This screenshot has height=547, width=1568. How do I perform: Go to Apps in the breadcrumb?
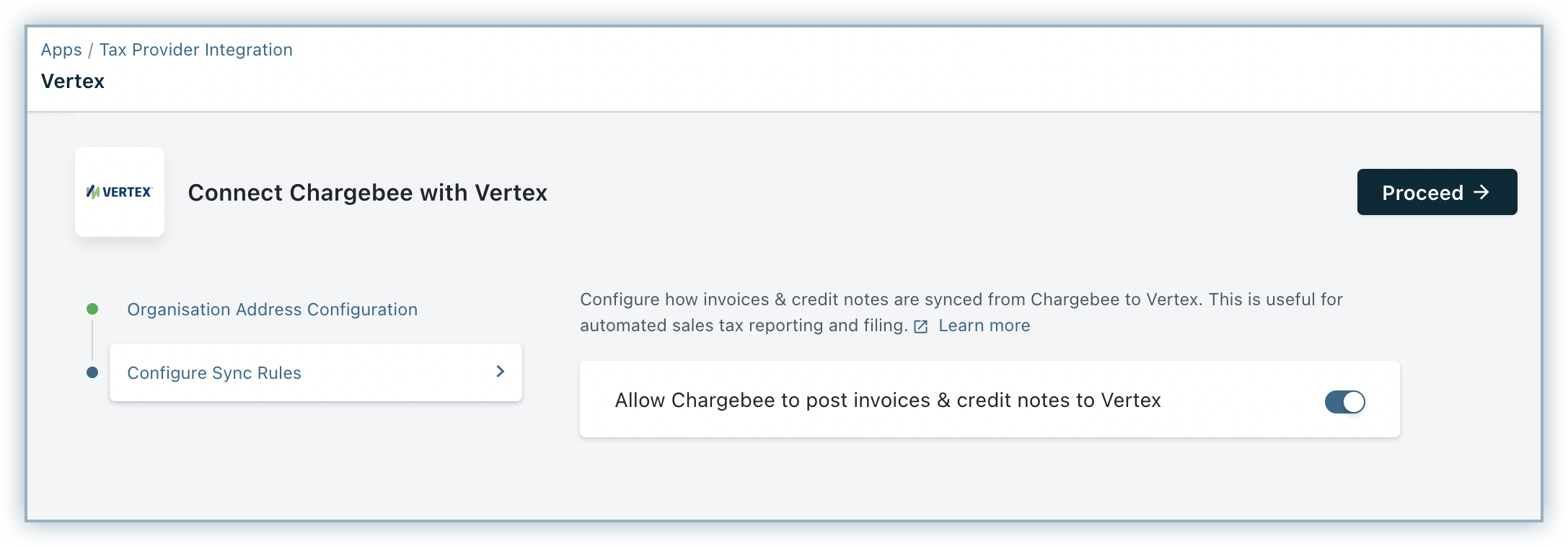61,50
